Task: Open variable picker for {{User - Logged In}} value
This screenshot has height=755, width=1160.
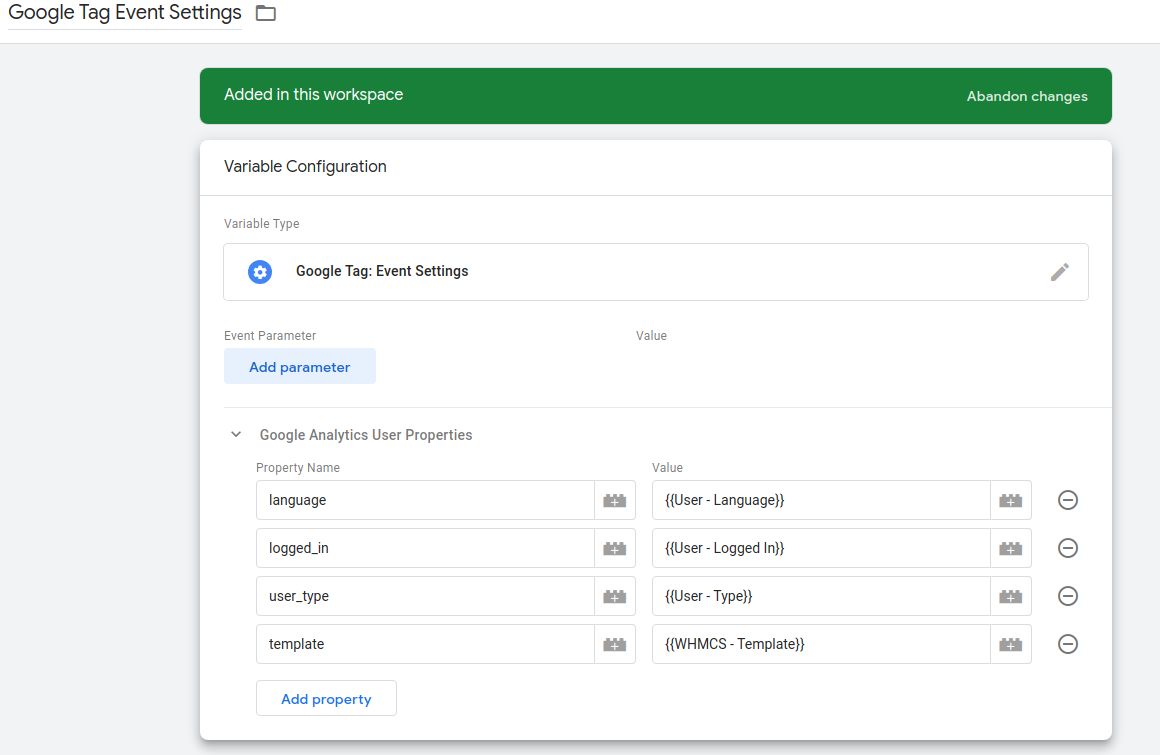Action: tap(1010, 548)
